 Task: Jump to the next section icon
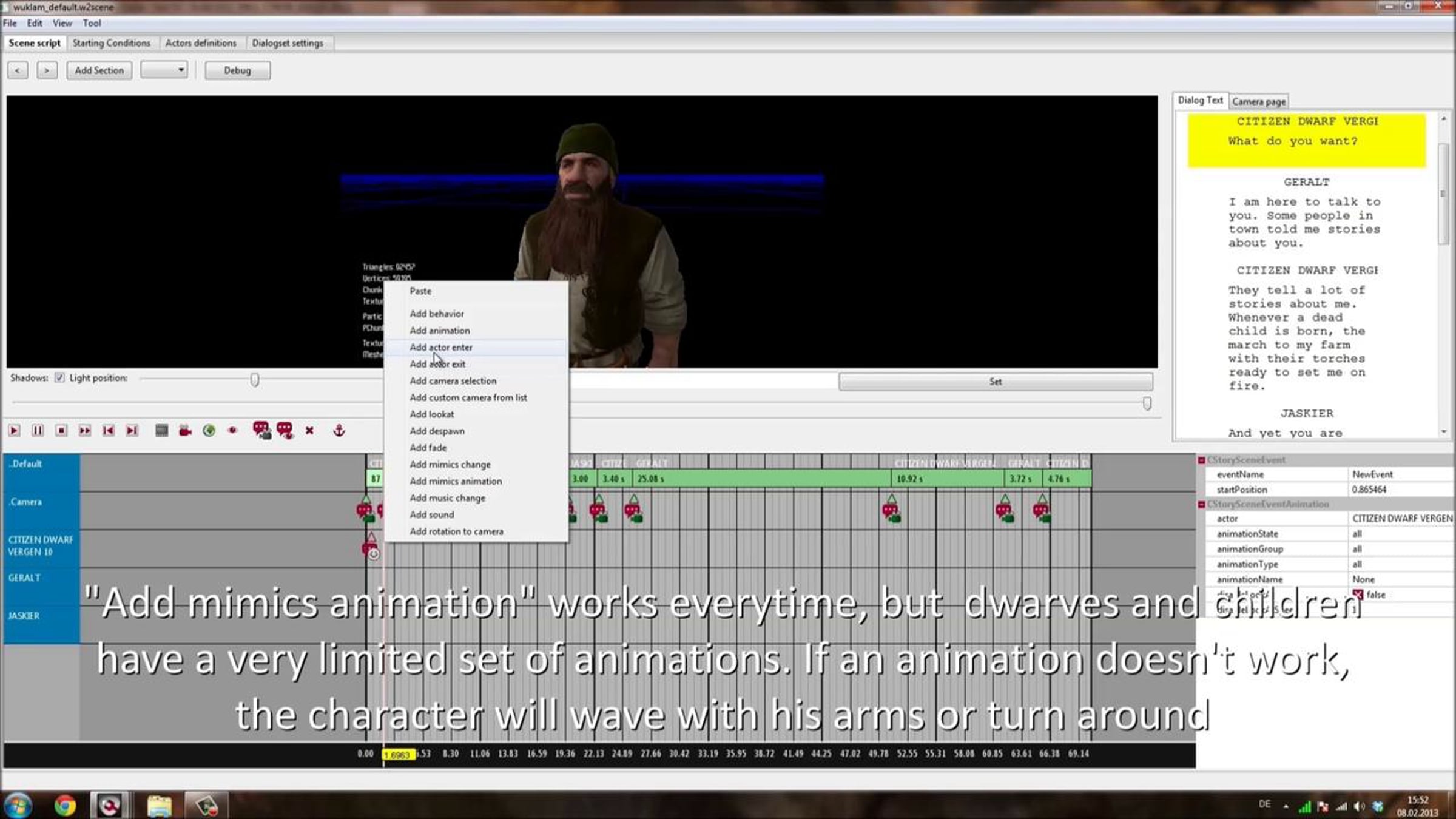(132, 430)
